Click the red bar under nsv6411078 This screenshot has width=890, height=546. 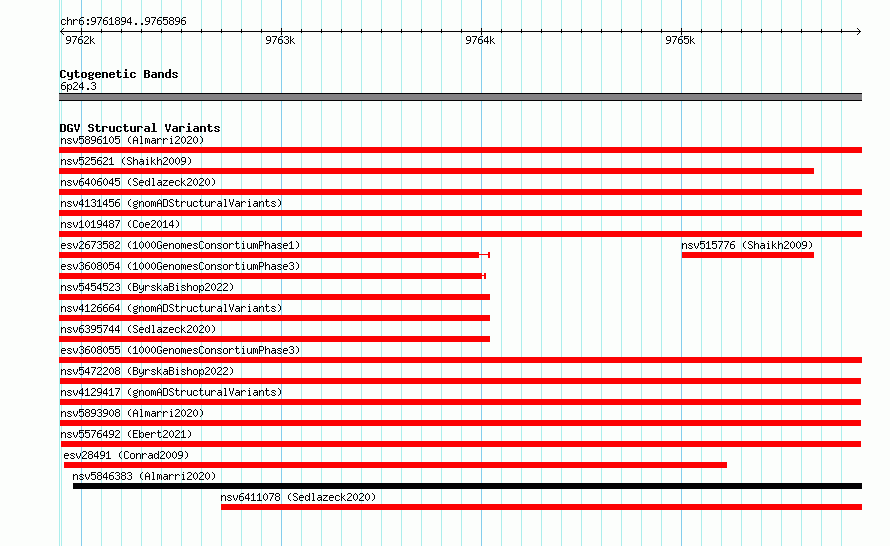(x=541, y=507)
